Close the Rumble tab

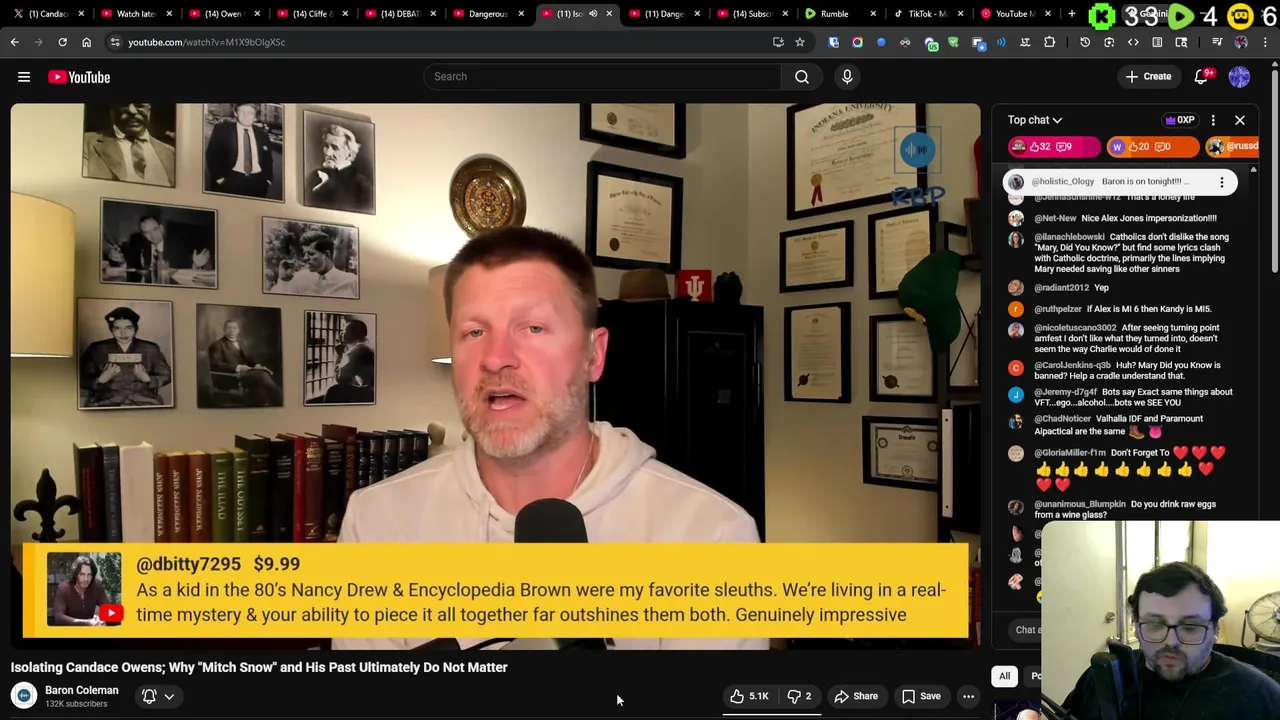873,14
